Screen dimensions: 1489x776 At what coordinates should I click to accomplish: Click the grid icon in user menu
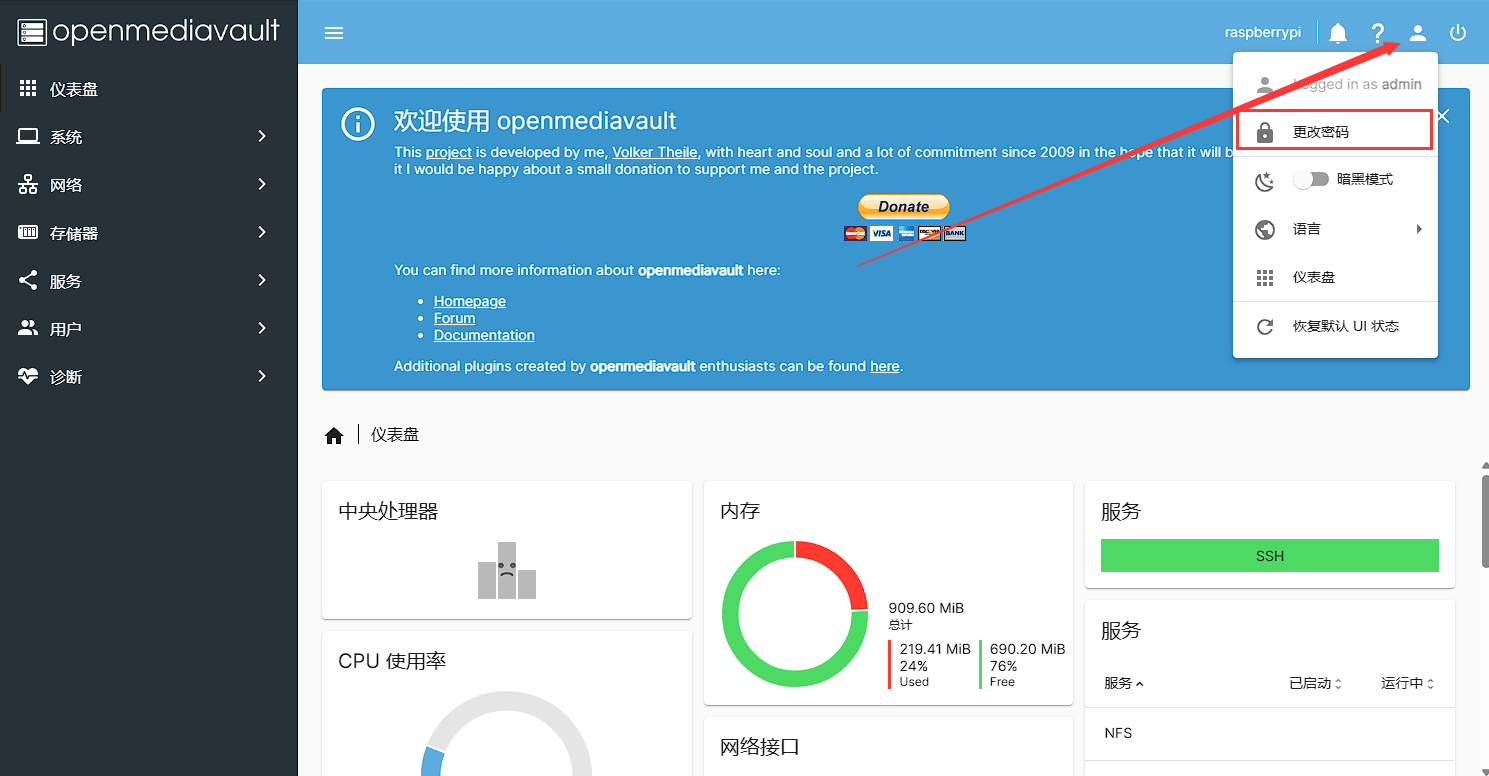1265,278
